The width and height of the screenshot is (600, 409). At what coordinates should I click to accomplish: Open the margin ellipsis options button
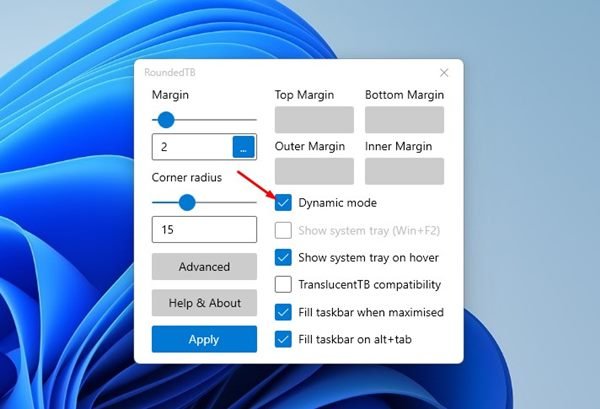[x=244, y=147]
